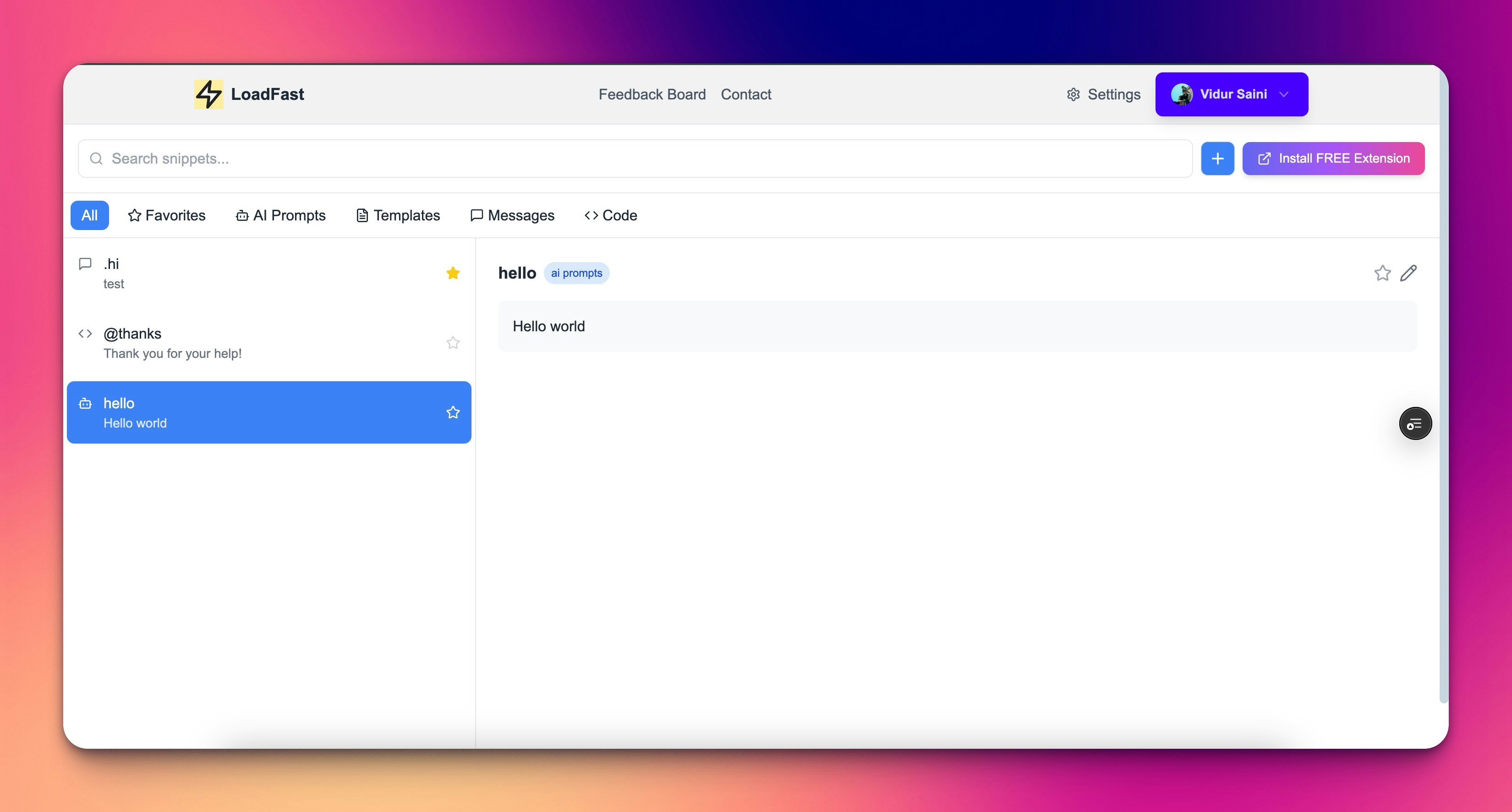This screenshot has width=1512, height=812.
Task: Open the Feedback Board page
Action: [652, 94]
